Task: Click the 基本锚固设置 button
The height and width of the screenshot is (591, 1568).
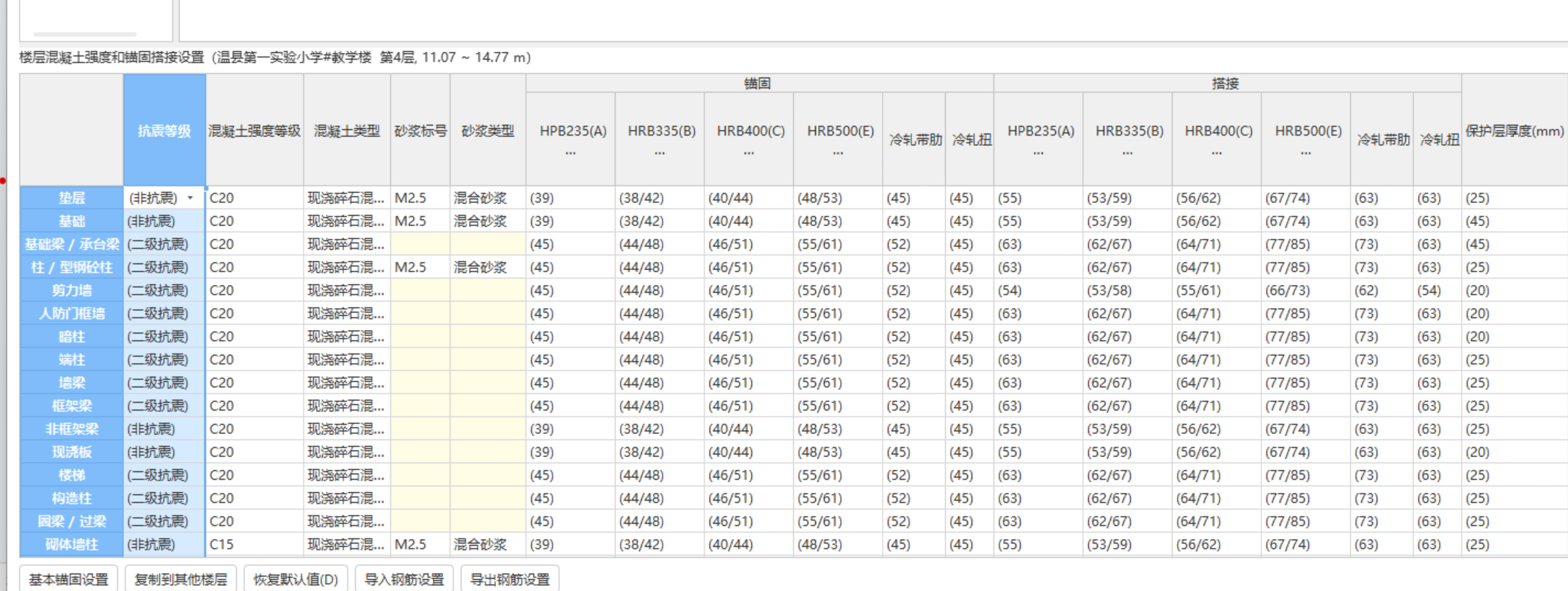Action: tap(69, 579)
